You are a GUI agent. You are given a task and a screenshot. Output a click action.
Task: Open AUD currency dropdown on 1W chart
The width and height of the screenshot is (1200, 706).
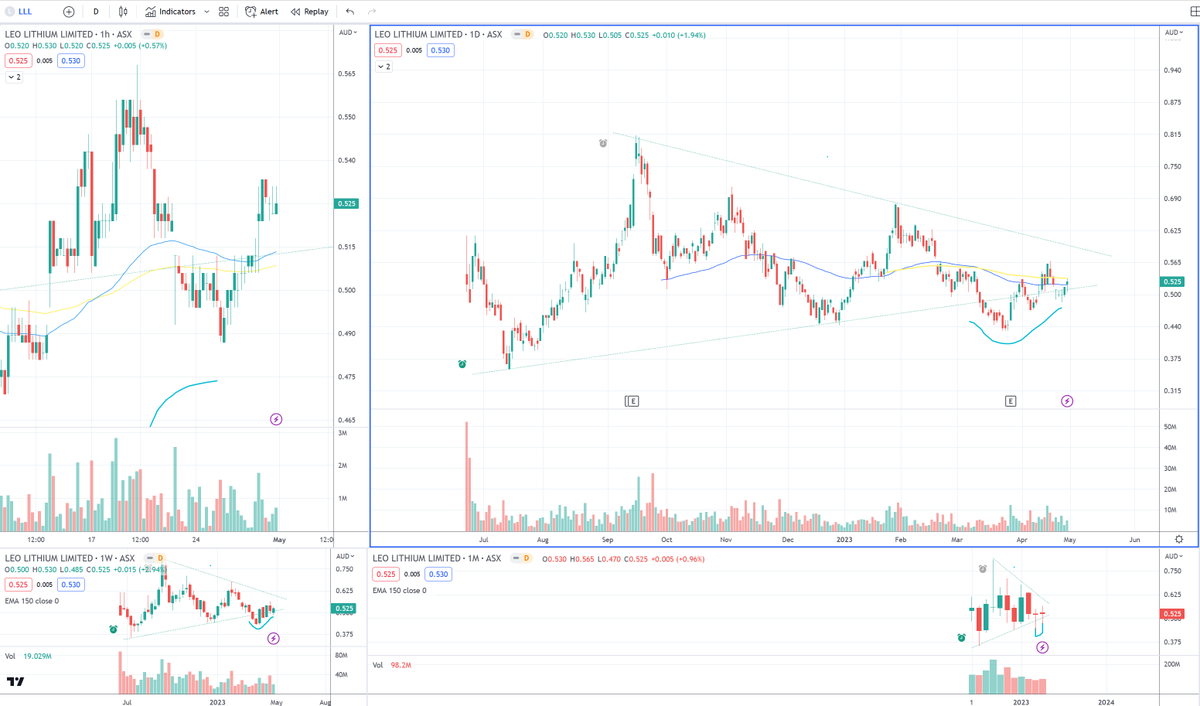coord(346,556)
